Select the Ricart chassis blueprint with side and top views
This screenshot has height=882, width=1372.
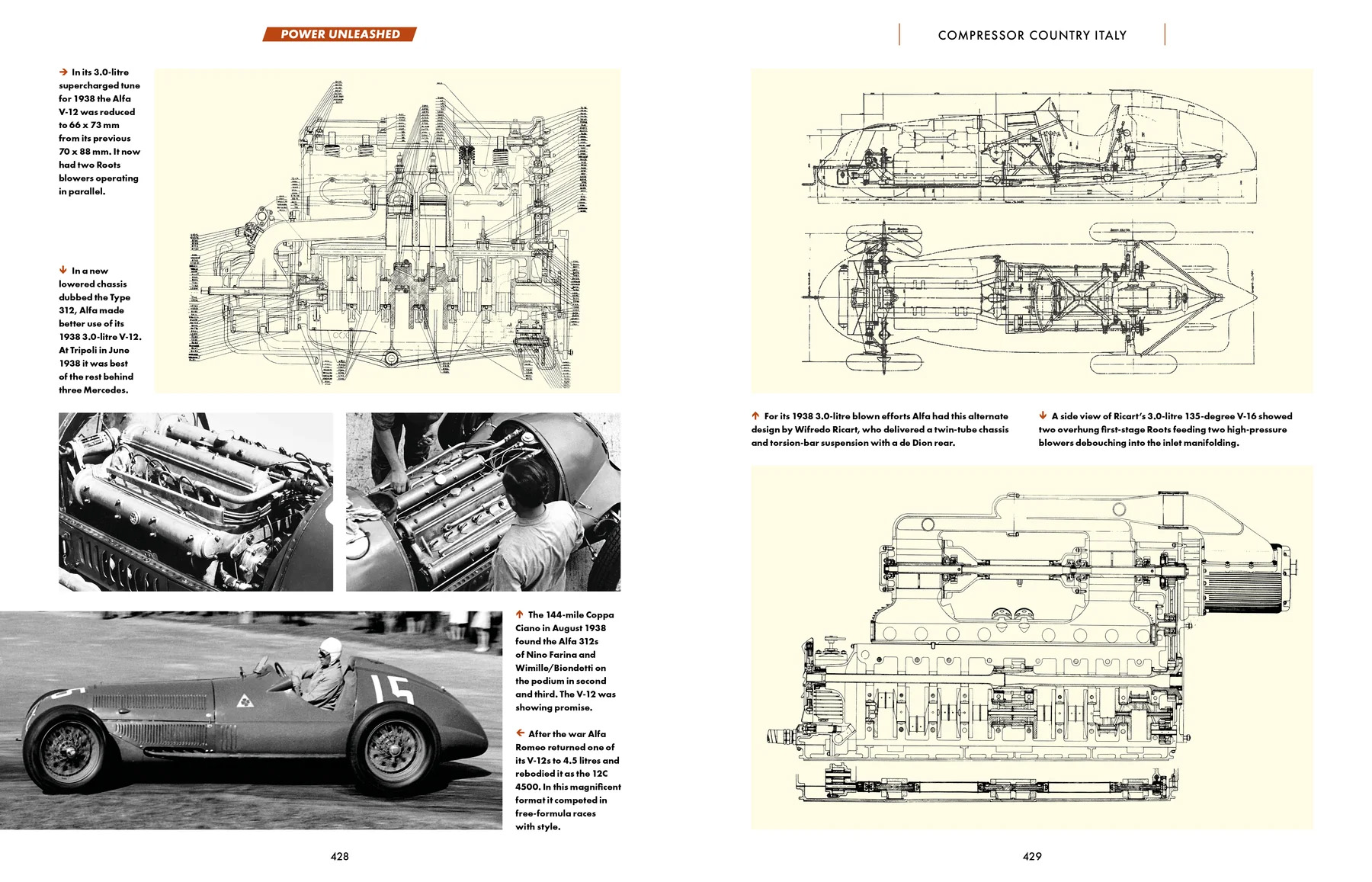[x=1032, y=231]
